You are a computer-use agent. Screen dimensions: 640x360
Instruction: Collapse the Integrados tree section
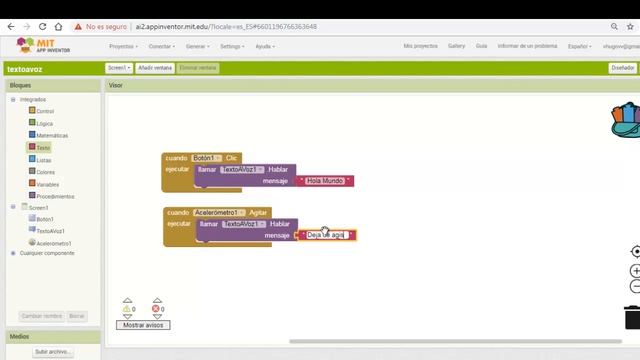click(x=13, y=100)
